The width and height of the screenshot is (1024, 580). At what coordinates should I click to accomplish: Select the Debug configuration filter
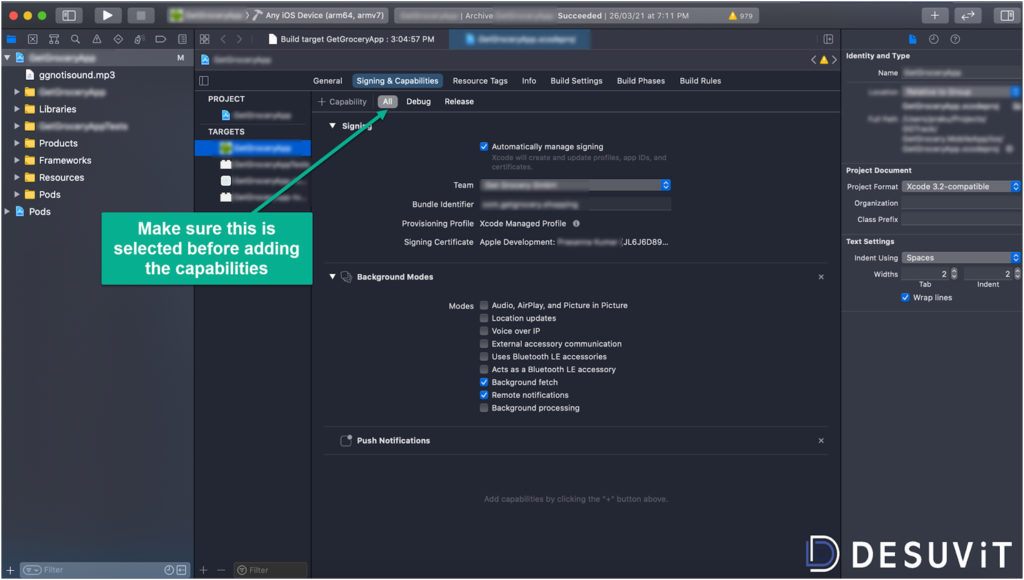(x=418, y=102)
